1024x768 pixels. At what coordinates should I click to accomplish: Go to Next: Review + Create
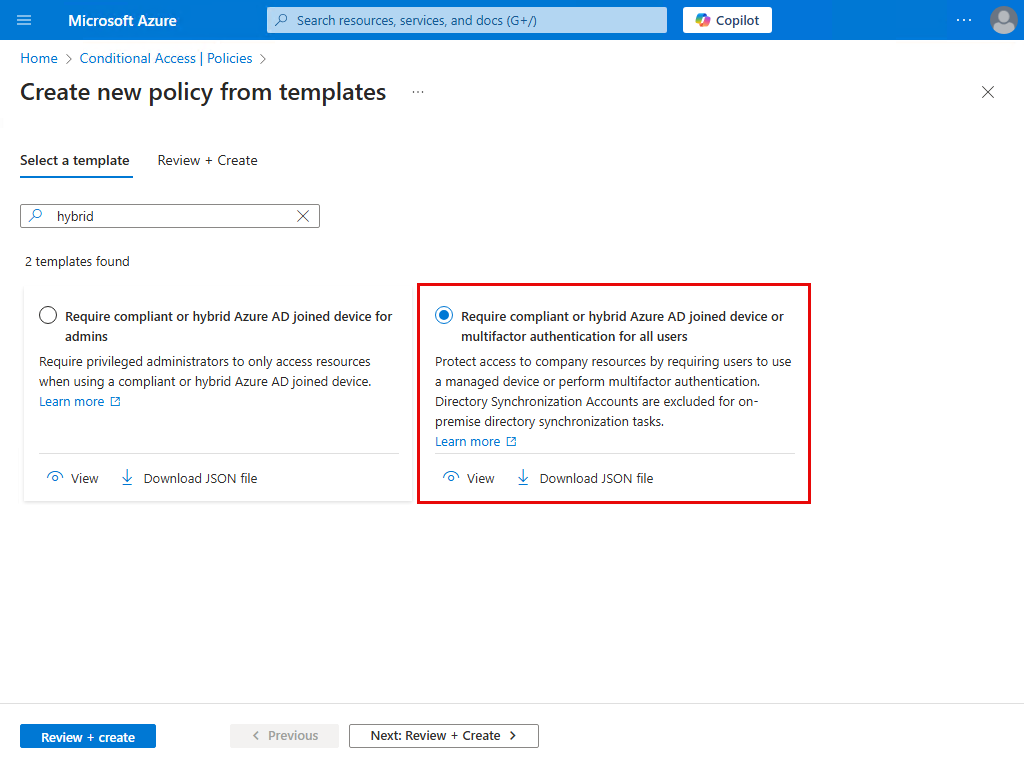tap(443, 736)
